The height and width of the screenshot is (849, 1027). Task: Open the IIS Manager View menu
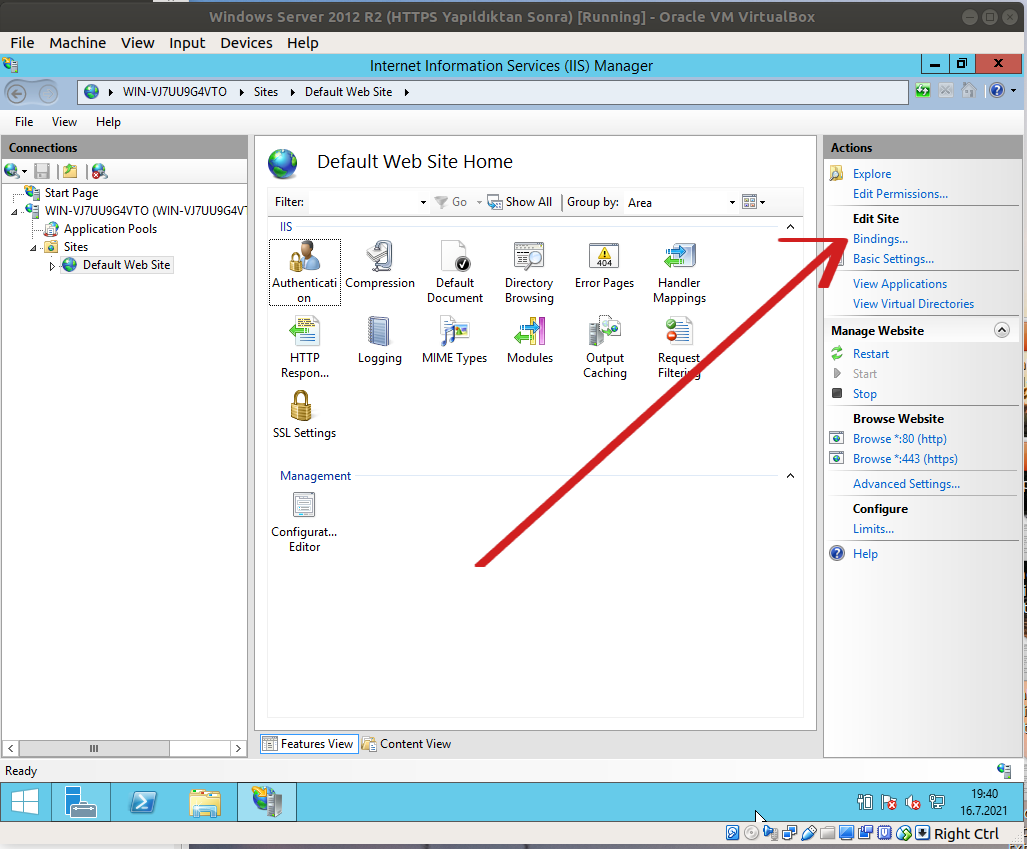(x=64, y=122)
